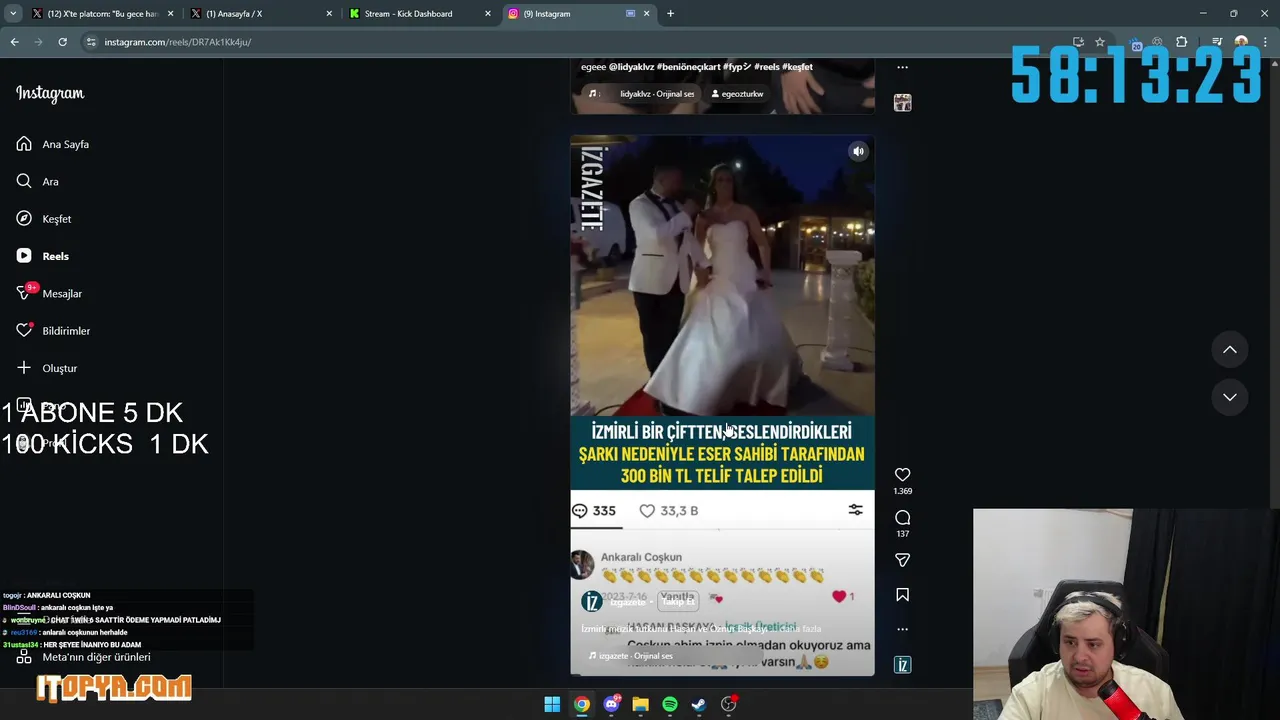Open Extensions puzzle icon
The width and height of the screenshot is (1280, 720).
click(x=1182, y=42)
